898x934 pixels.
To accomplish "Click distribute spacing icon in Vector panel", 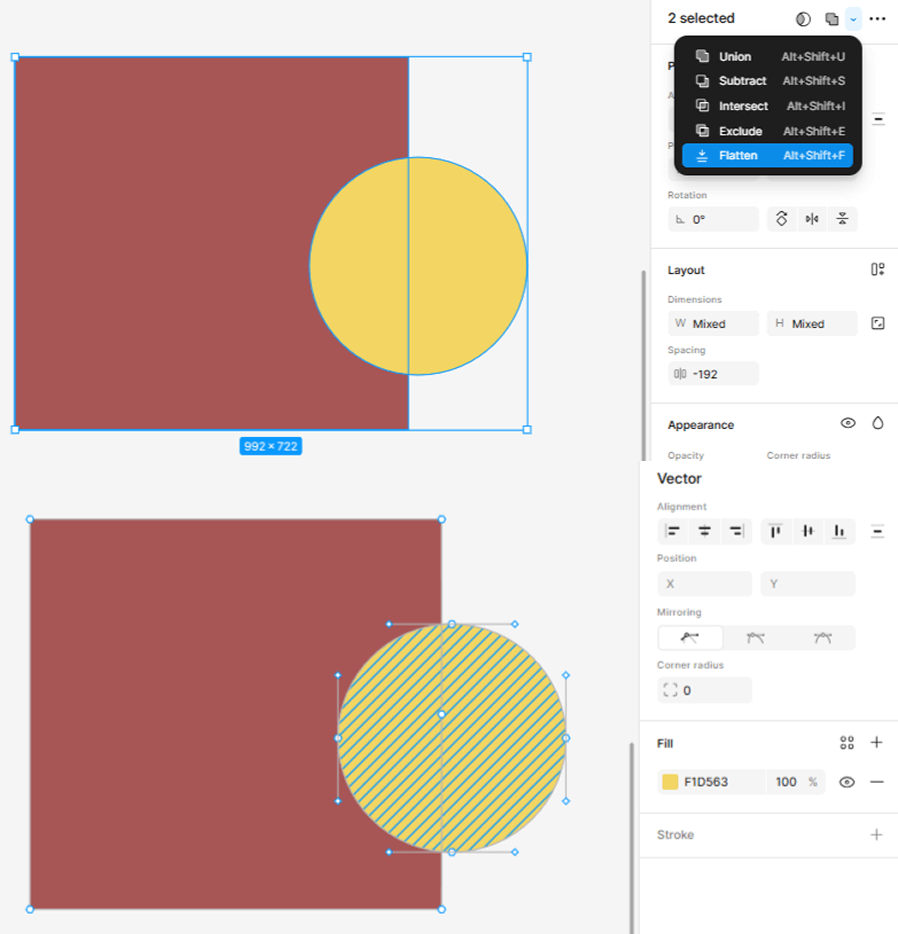I will pos(877,531).
